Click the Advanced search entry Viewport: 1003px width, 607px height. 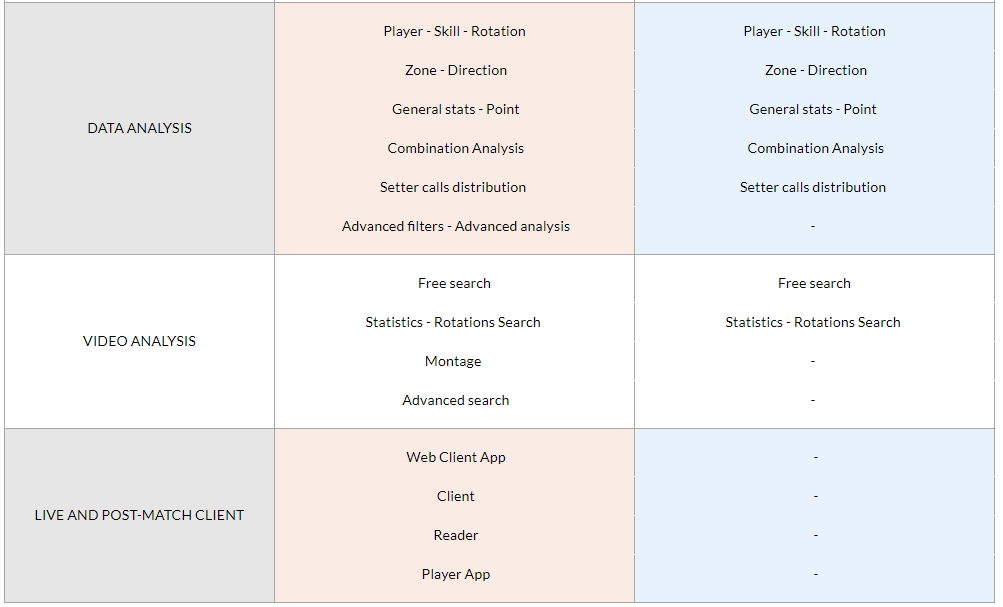click(455, 400)
